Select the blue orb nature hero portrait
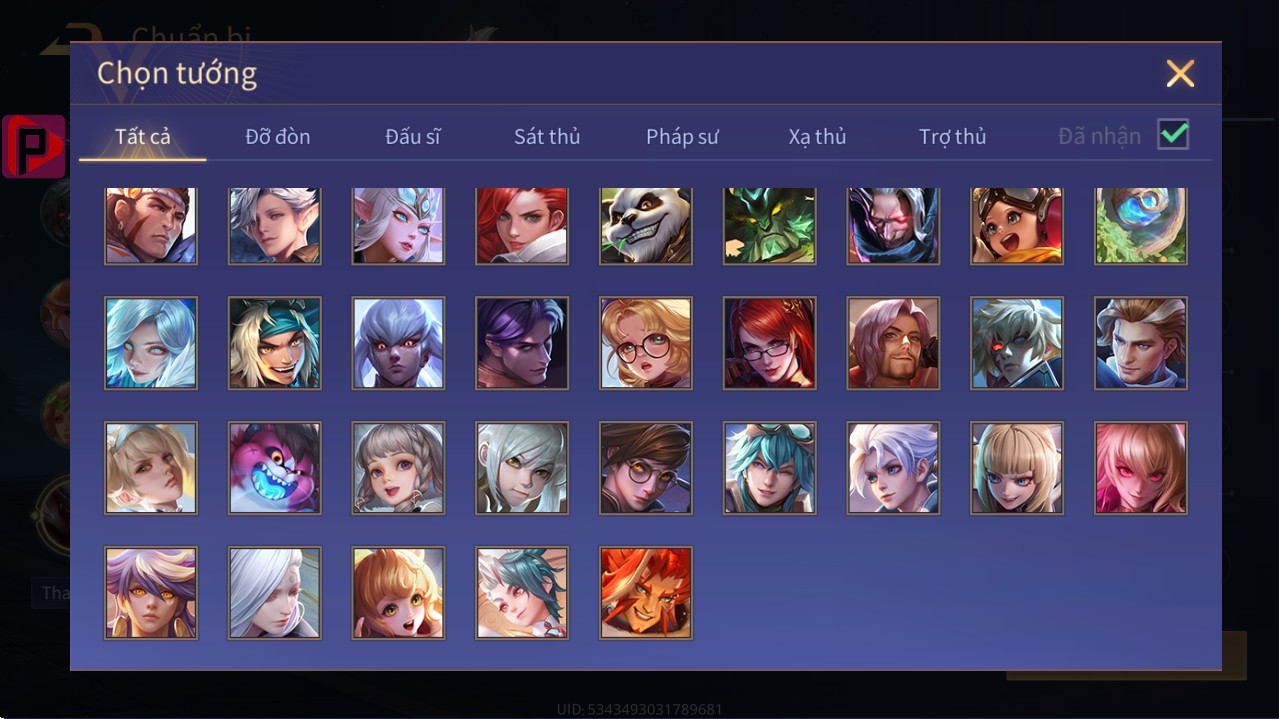This screenshot has width=1279, height=719. pos(1141,225)
